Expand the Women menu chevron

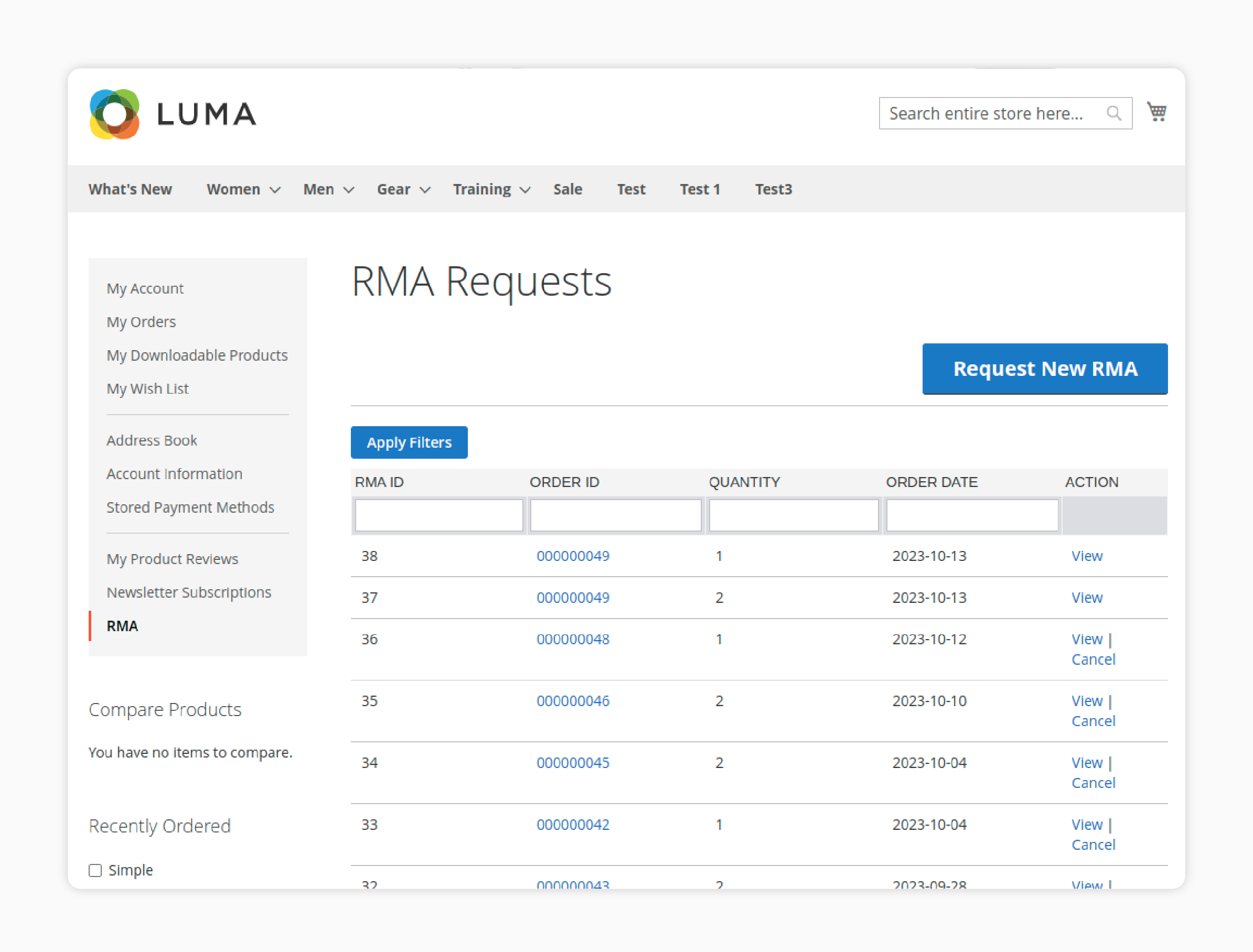[x=275, y=190]
